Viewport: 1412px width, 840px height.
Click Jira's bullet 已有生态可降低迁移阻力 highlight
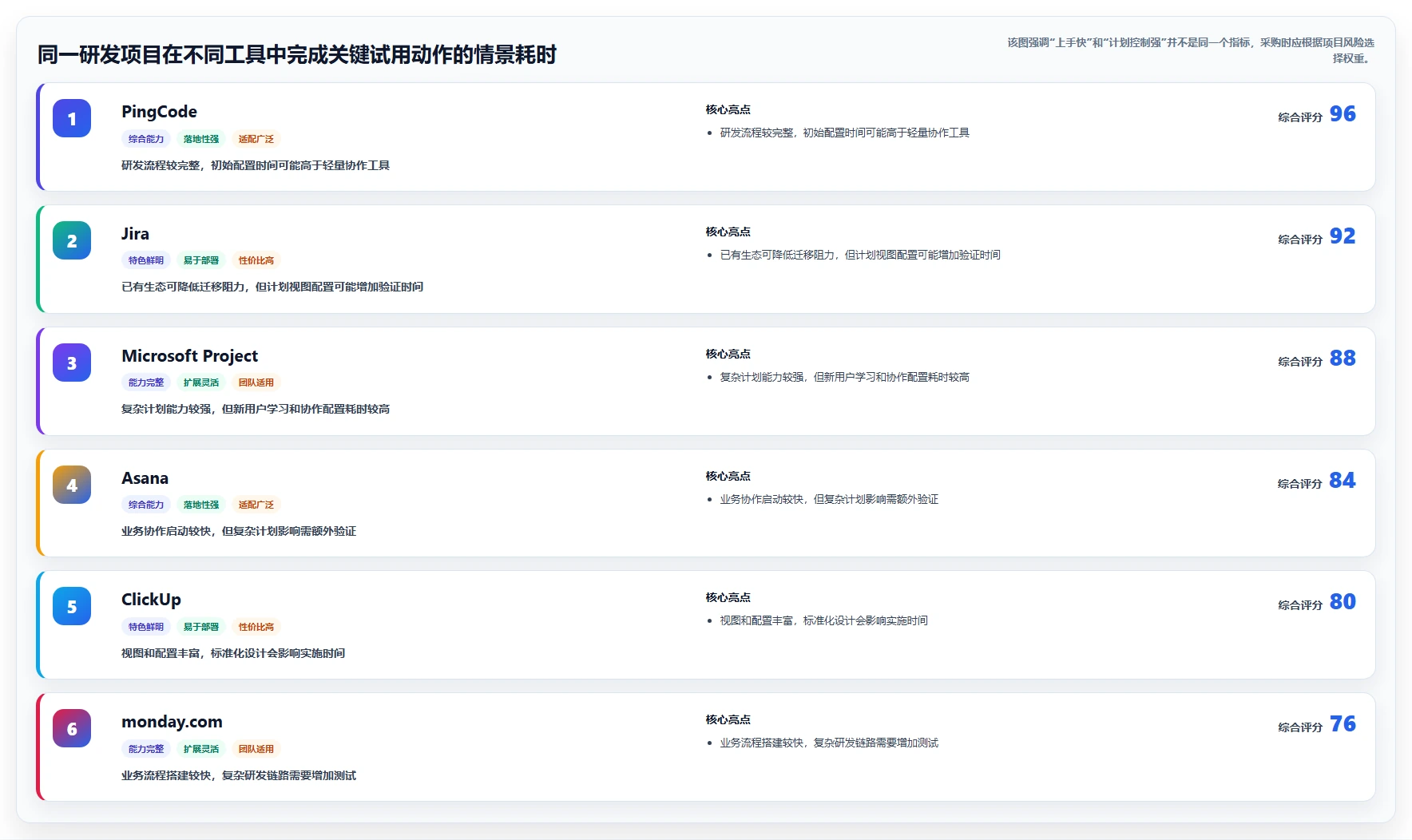click(860, 256)
